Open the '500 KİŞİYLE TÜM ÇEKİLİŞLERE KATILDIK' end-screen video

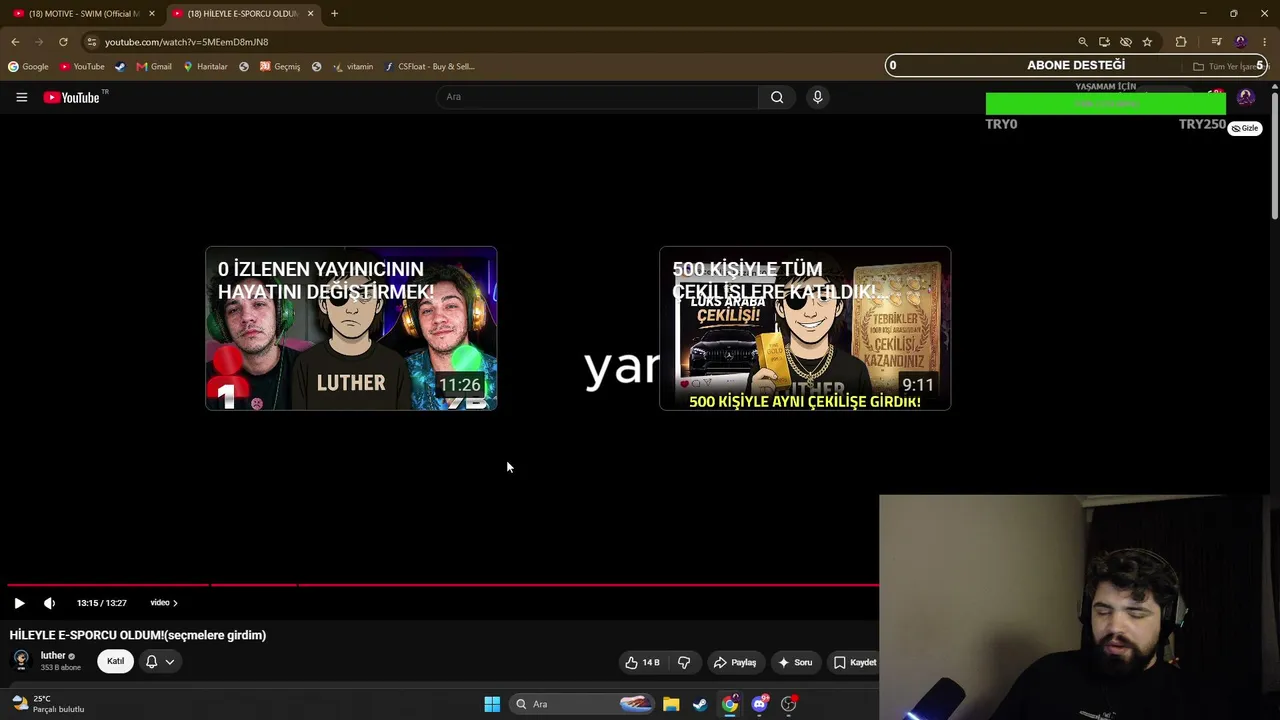805,328
